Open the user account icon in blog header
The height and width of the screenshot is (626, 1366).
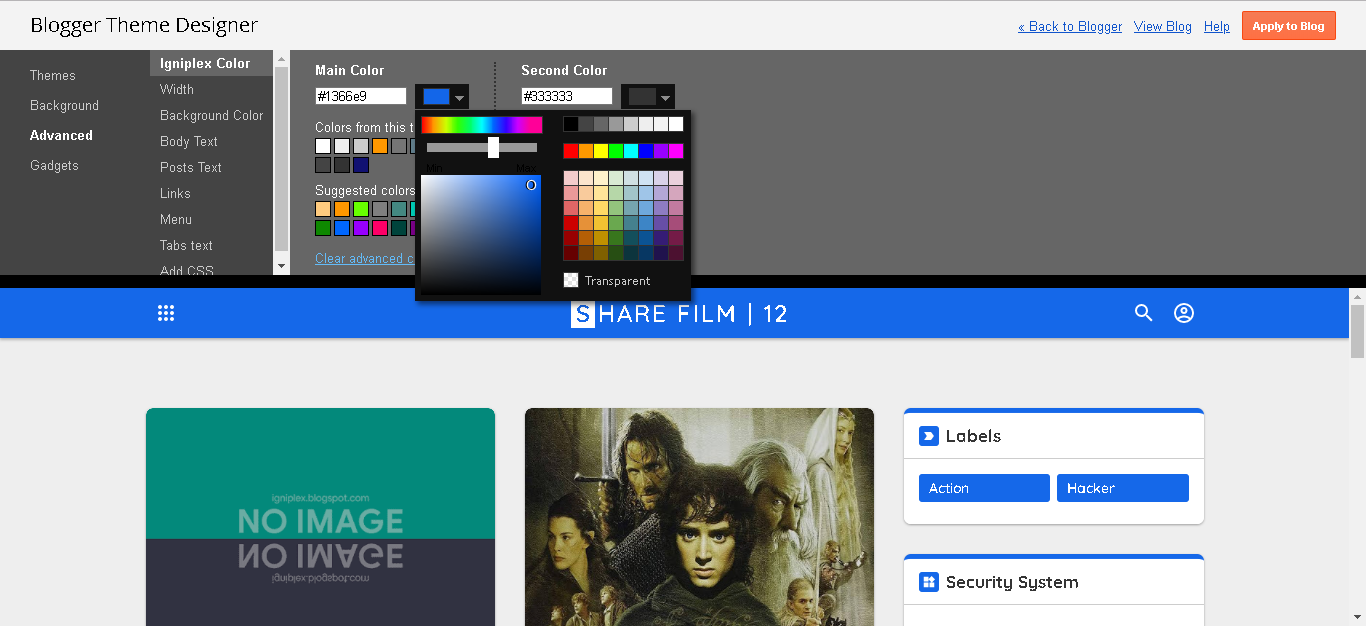coord(1184,313)
